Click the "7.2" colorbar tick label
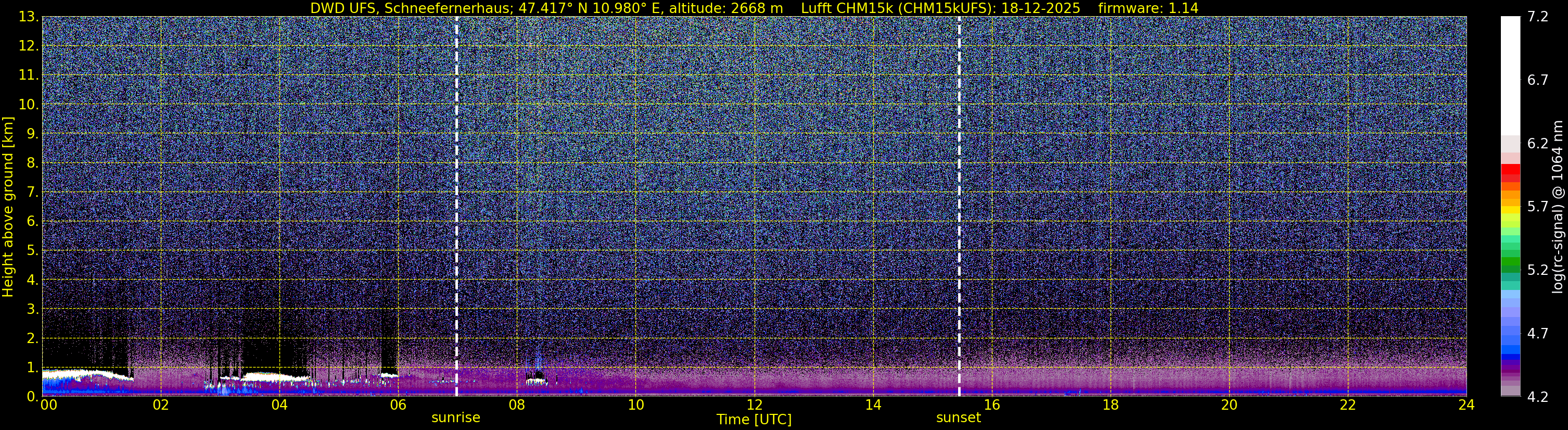 click(1538, 17)
